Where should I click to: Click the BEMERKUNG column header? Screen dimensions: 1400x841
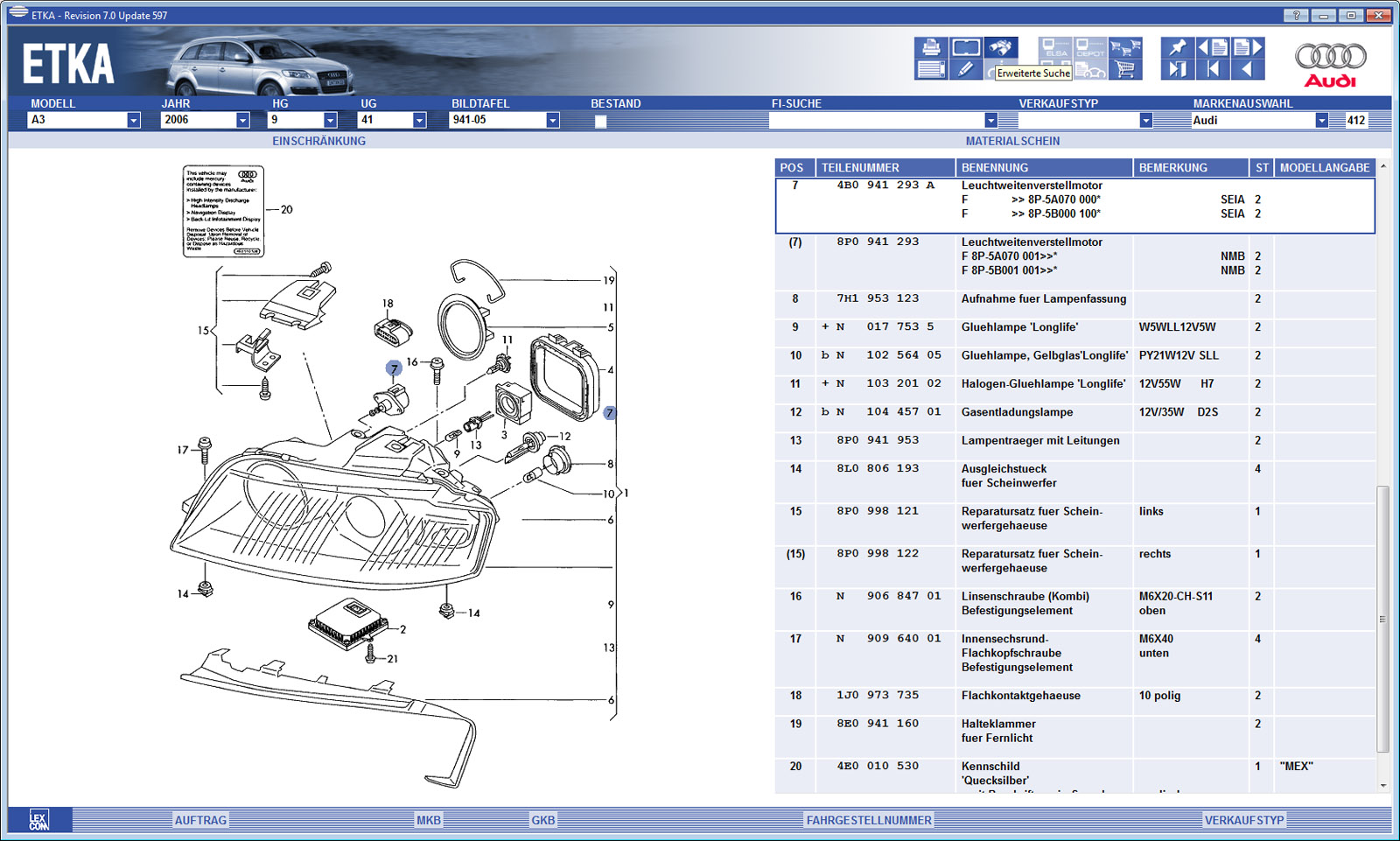tap(1191, 167)
